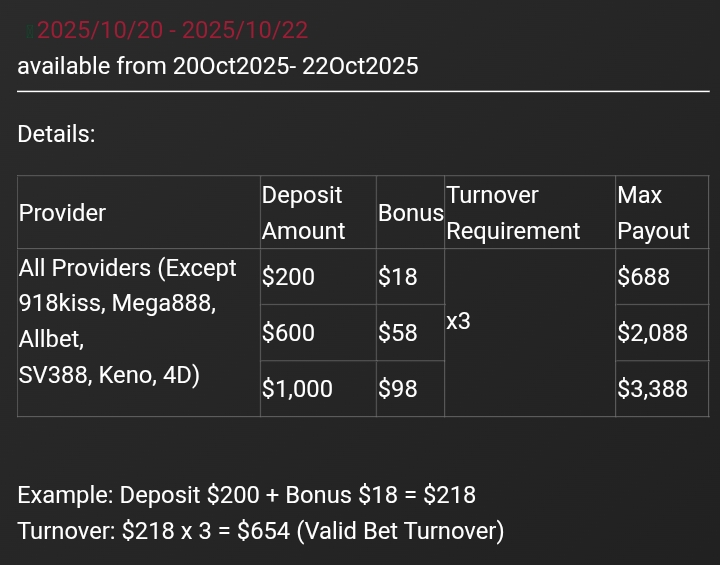Click the 'available from 20Oct2025- 22Oct2025' line
Viewport: 720px width, 565px height.
(217, 66)
